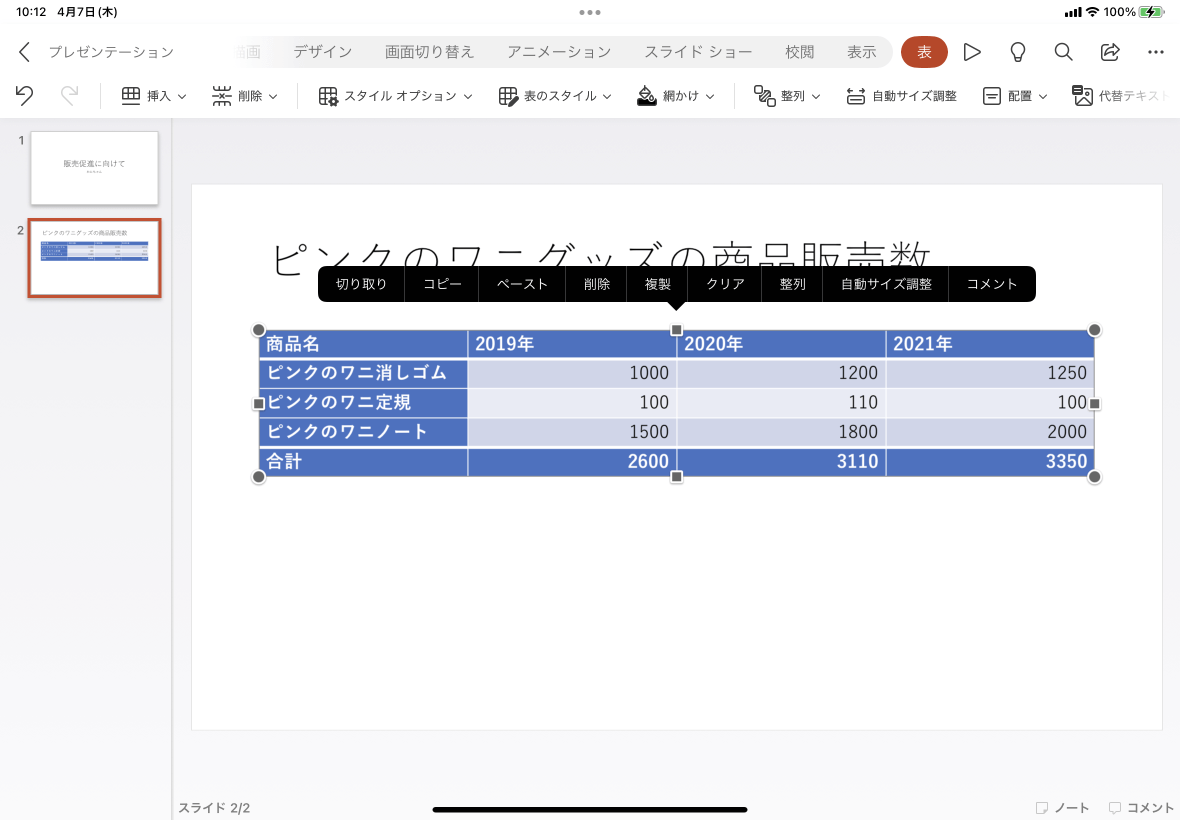Switch to the アニメーション tab
The width and height of the screenshot is (1180, 820).
pyautogui.click(x=559, y=52)
